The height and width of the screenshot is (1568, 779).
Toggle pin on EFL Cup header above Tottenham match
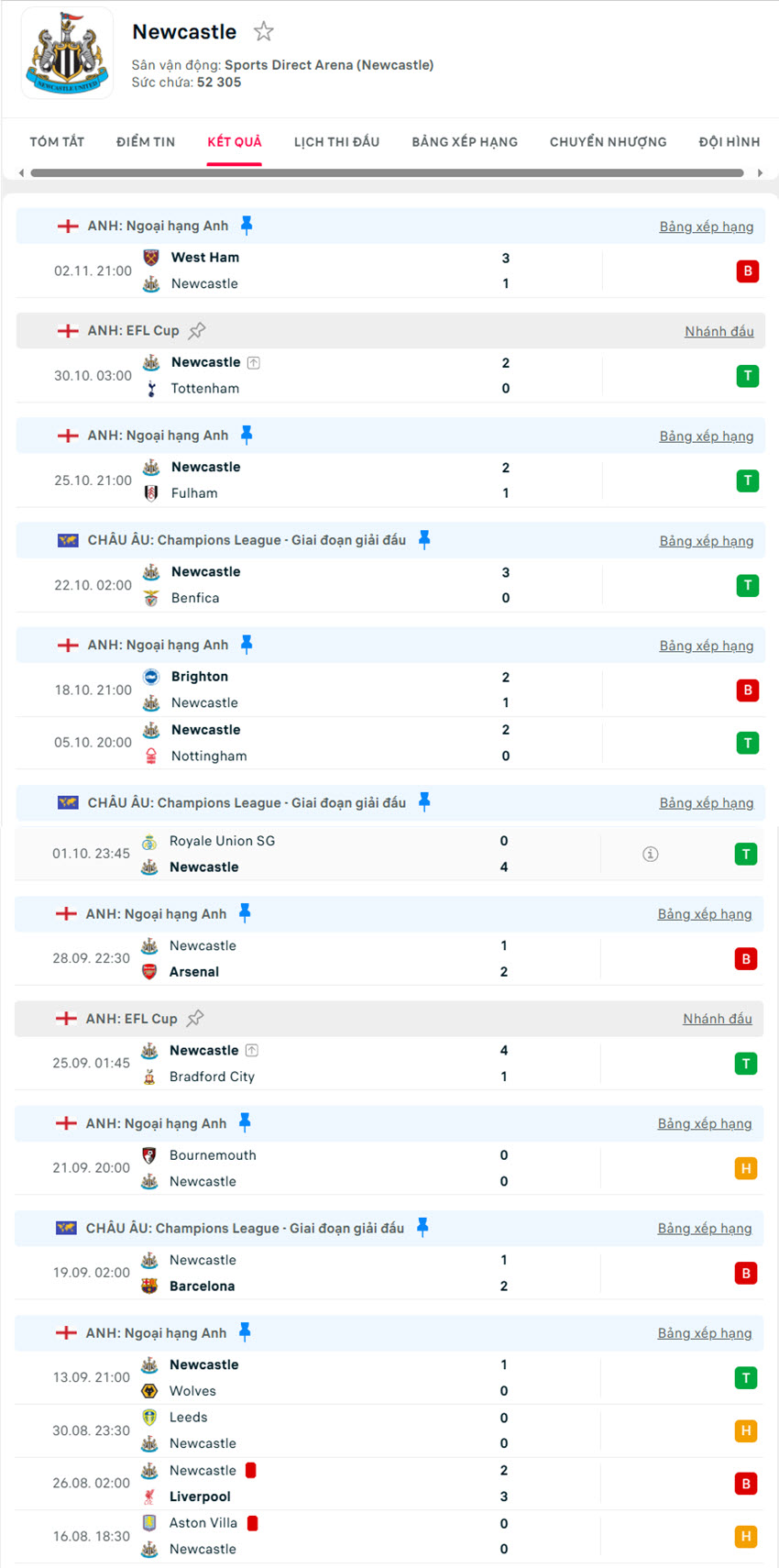[x=197, y=330]
